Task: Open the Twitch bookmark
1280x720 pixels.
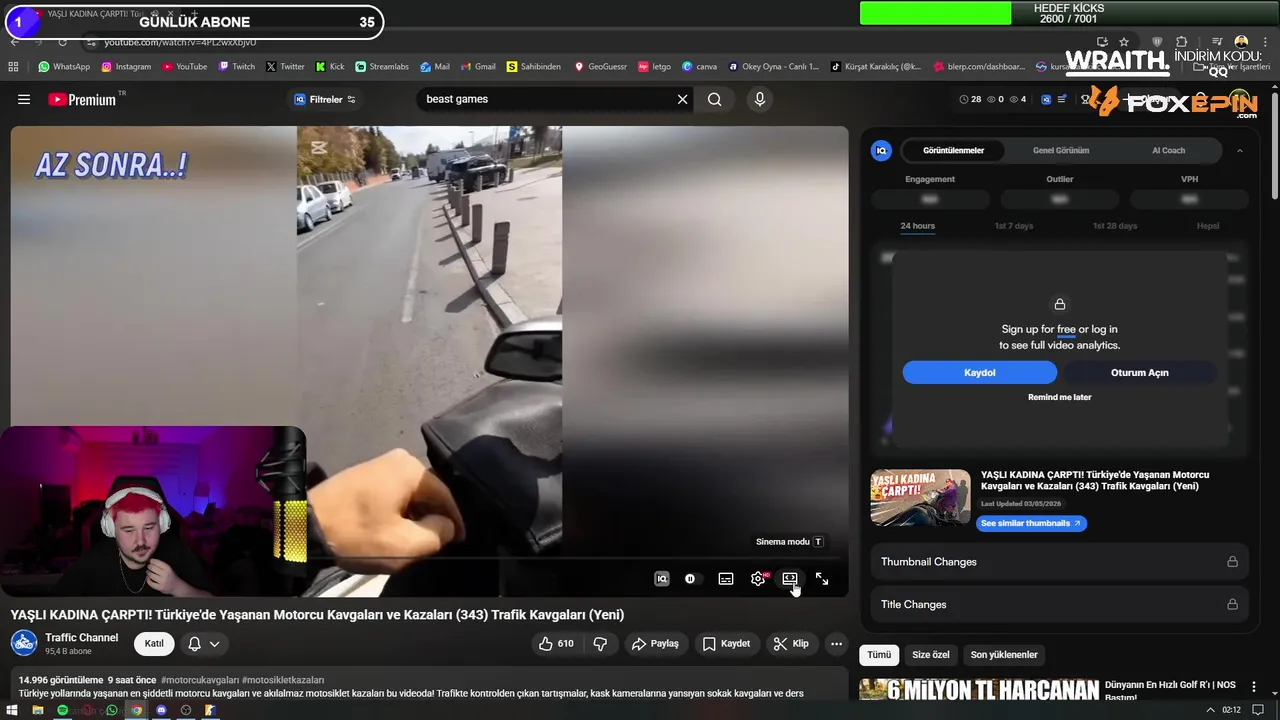Action: 236,67
